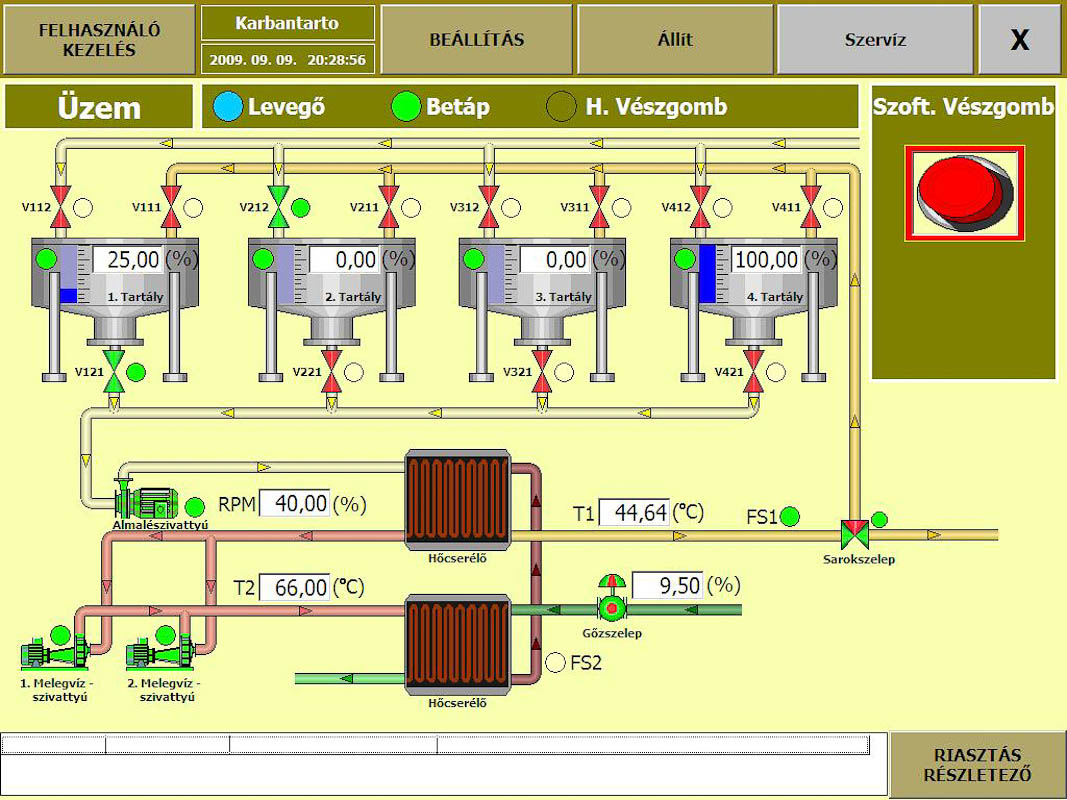Viewport: 1067px width, 800px height.
Task: Click the Állít button
Action: click(x=675, y=40)
